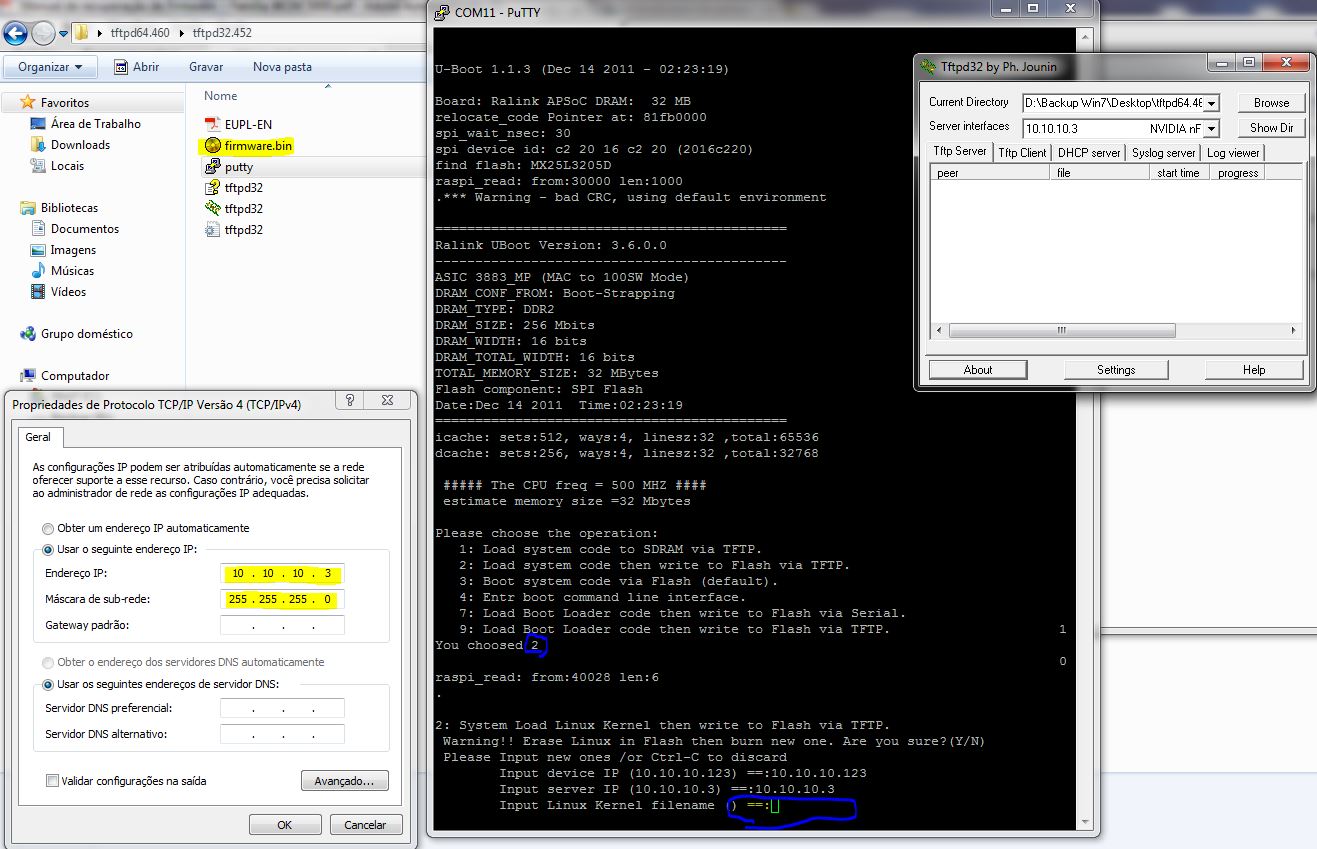The width and height of the screenshot is (1317, 849).
Task: Select Usar os seguintes endereços de servidor DNS
Action: (x=48, y=684)
